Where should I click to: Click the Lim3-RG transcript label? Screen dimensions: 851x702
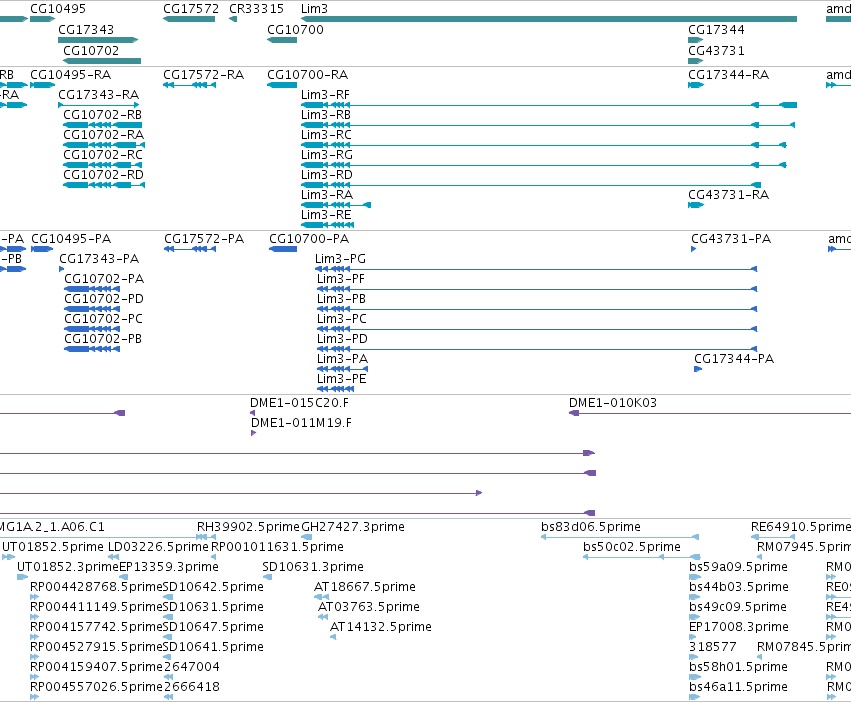tap(327, 155)
